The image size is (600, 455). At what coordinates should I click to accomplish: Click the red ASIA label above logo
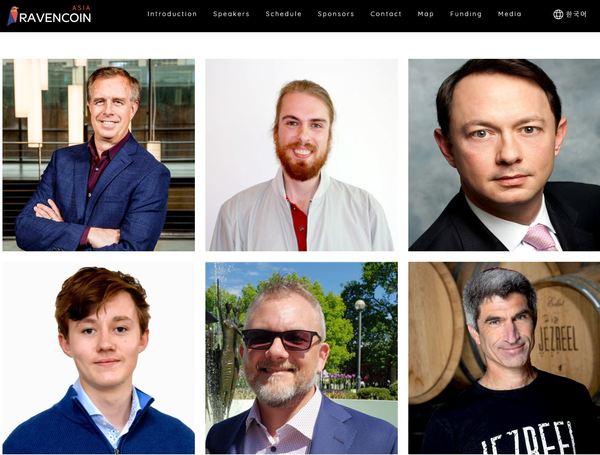pos(81,7)
